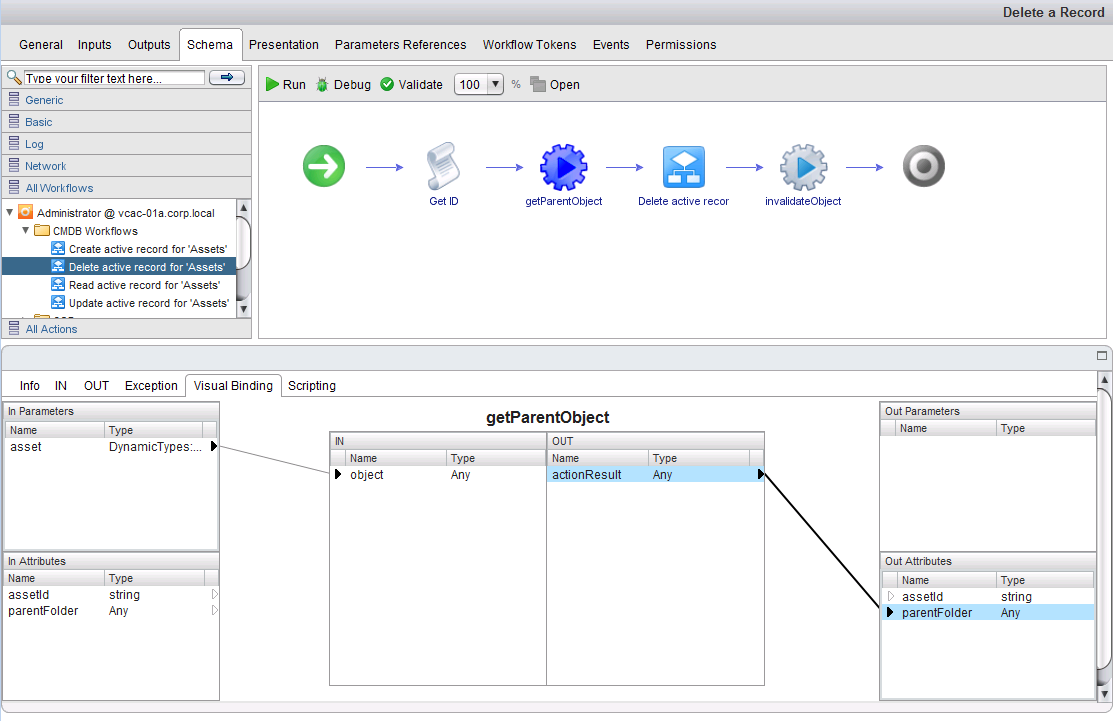Screen dimensions: 1113x721
Task: Click the All Actions category icon
Action: 13,328
